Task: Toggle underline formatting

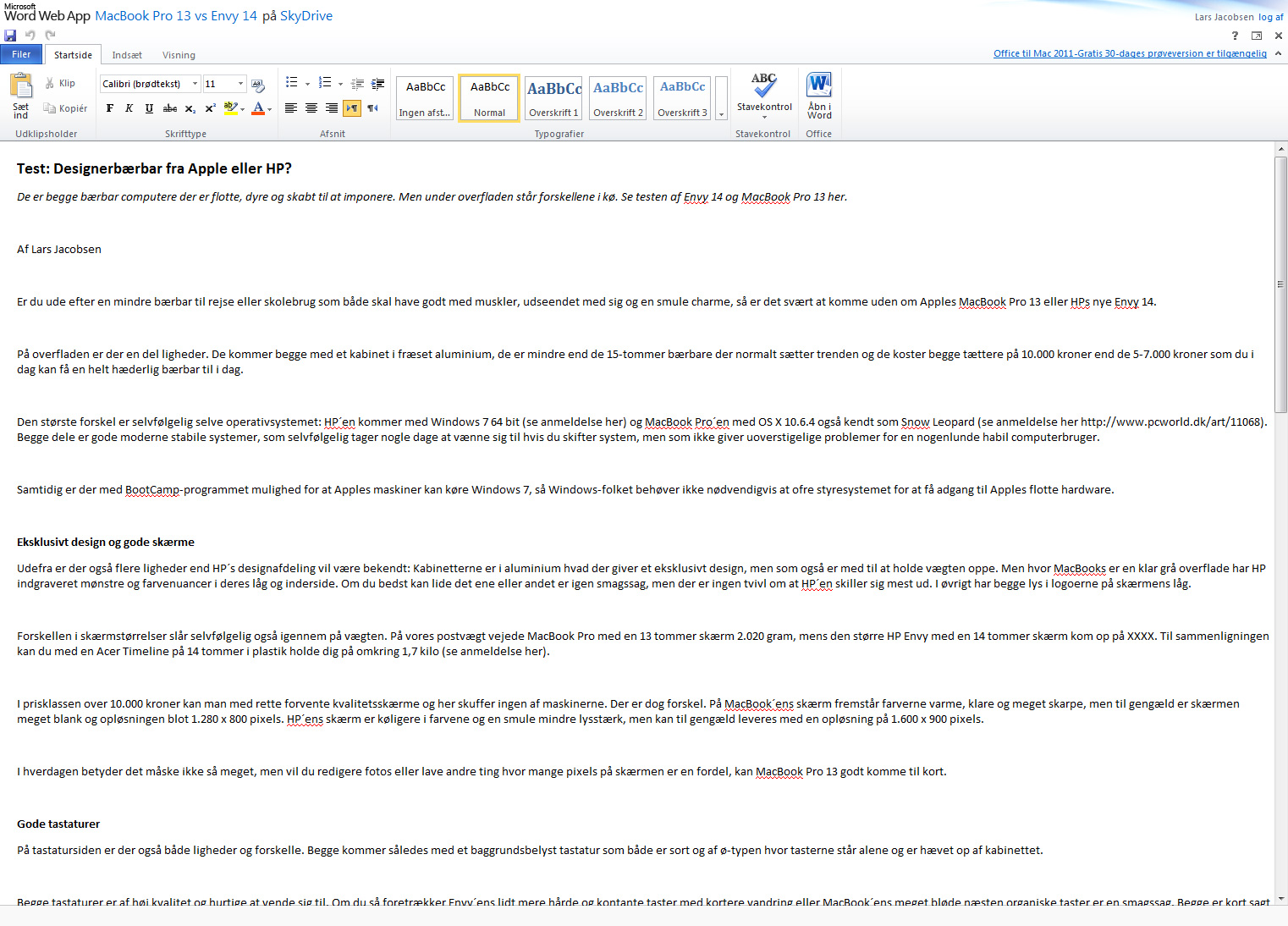Action: tap(150, 108)
